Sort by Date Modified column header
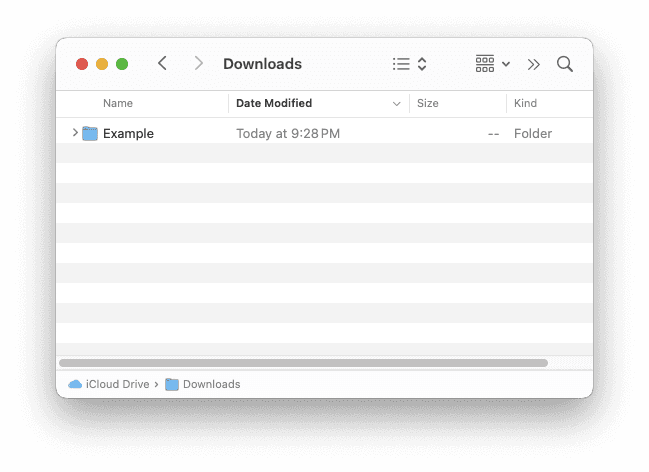 click(x=274, y=103)
